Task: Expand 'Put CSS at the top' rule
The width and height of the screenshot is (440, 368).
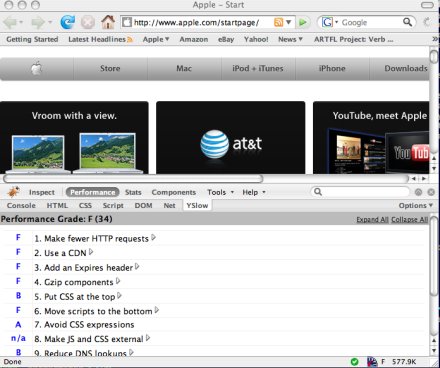Action: click(x=120, y=296)
